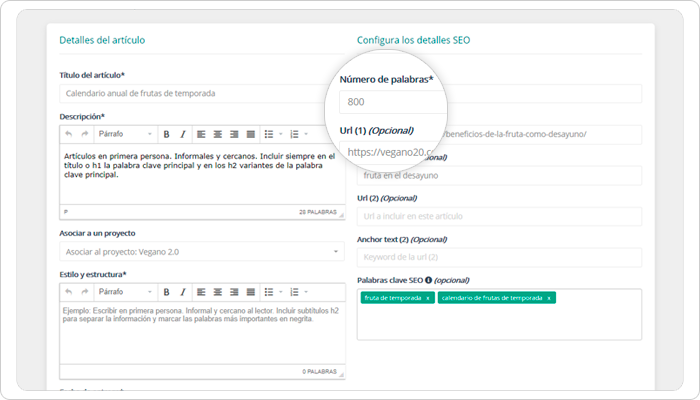Open numbered list style arrow in Descripción editor
The width and height of the screenshot is (700, 400).
click(x=305, y=134)
